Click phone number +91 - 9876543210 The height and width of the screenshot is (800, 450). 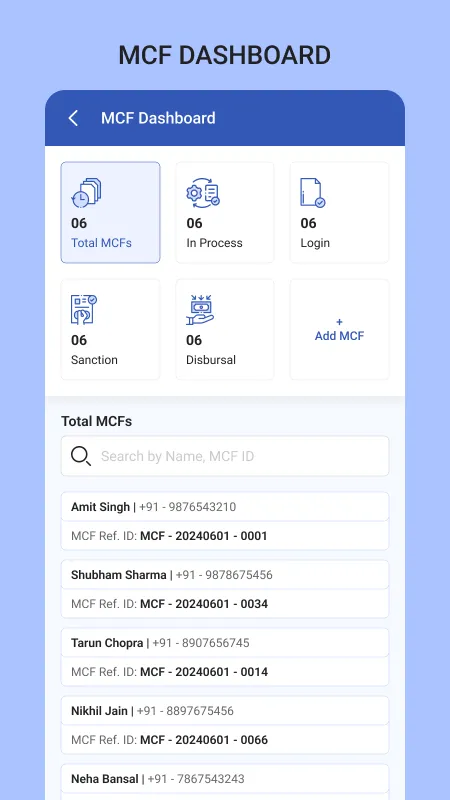click(187, 507)
